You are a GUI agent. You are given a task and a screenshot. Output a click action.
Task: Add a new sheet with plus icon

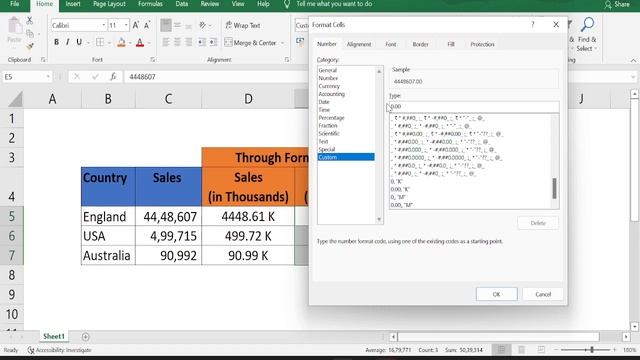85,337
